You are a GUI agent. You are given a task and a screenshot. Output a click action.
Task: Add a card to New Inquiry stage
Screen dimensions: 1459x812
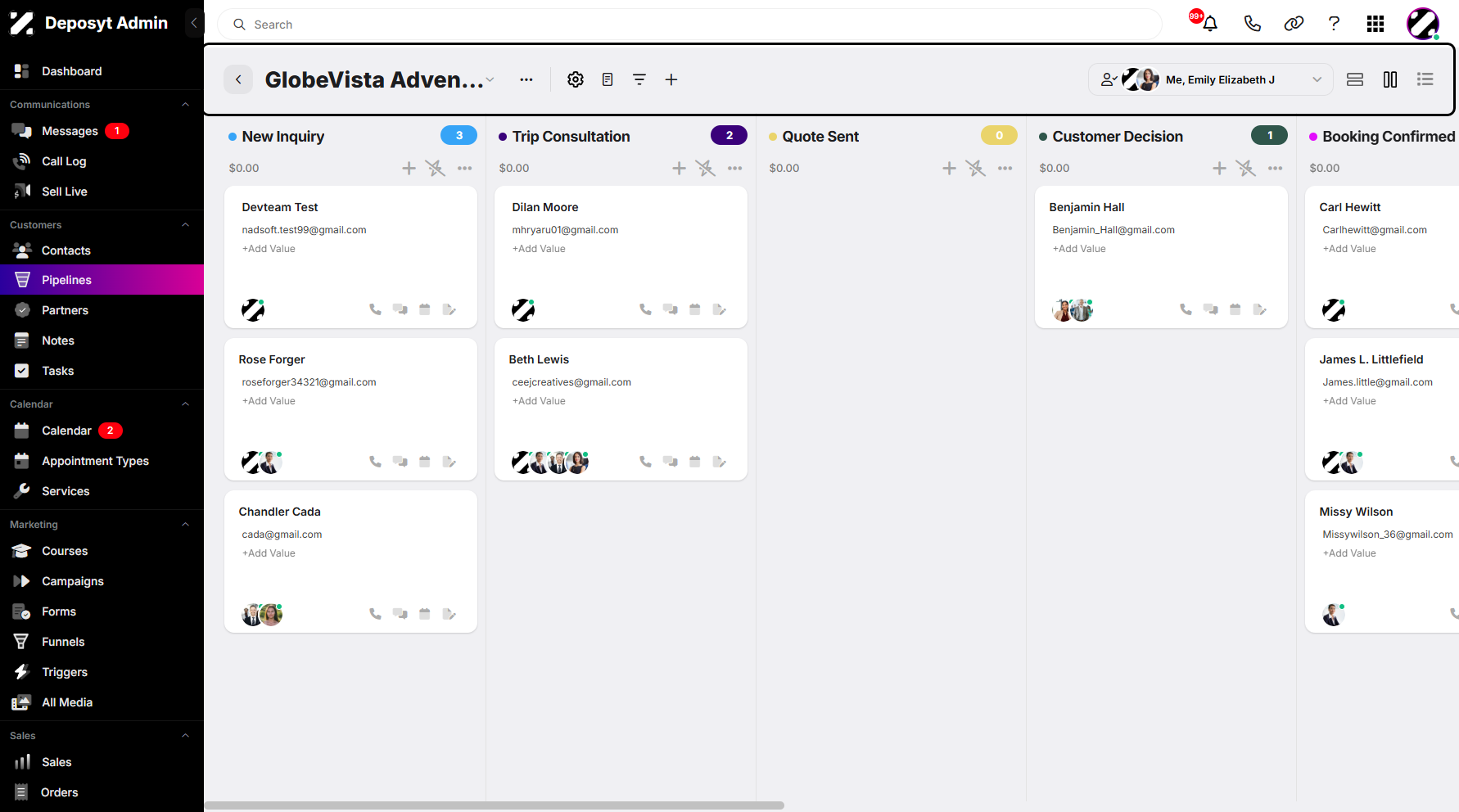[x=409, y=168]
